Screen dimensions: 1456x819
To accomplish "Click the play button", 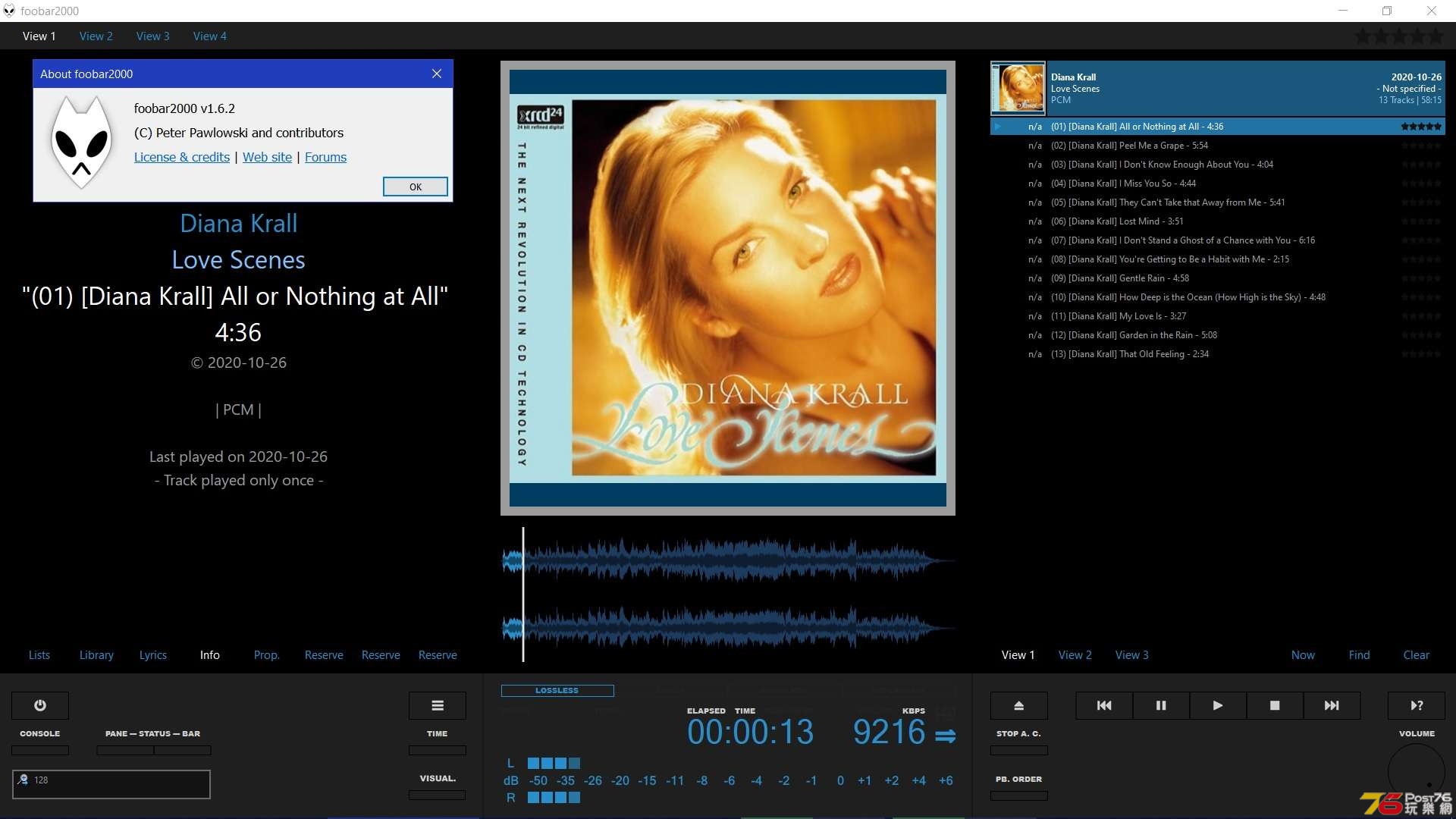I will 1218,705.
